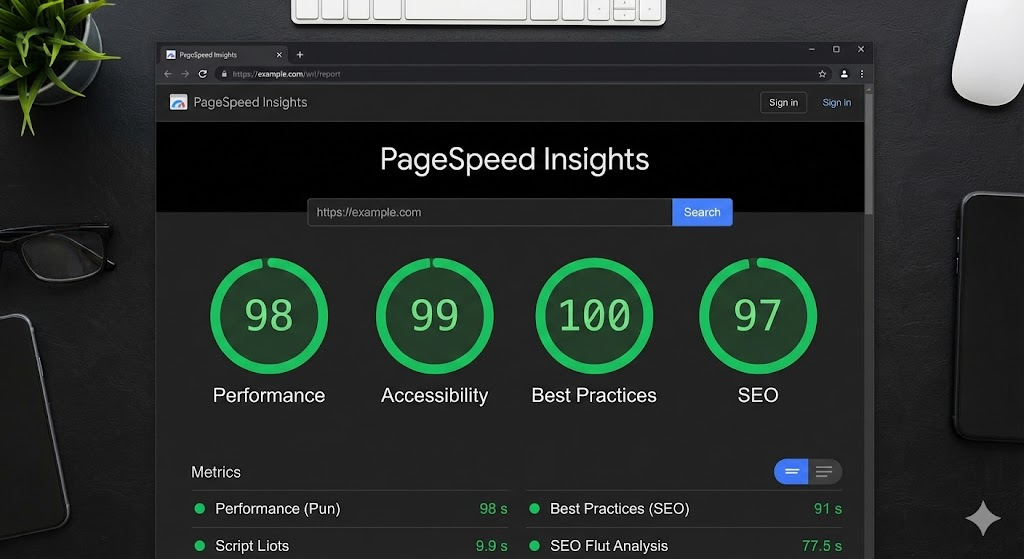The image size is (1024, 559).
Task: Click the Script Liots metric row
Action: 350,545
